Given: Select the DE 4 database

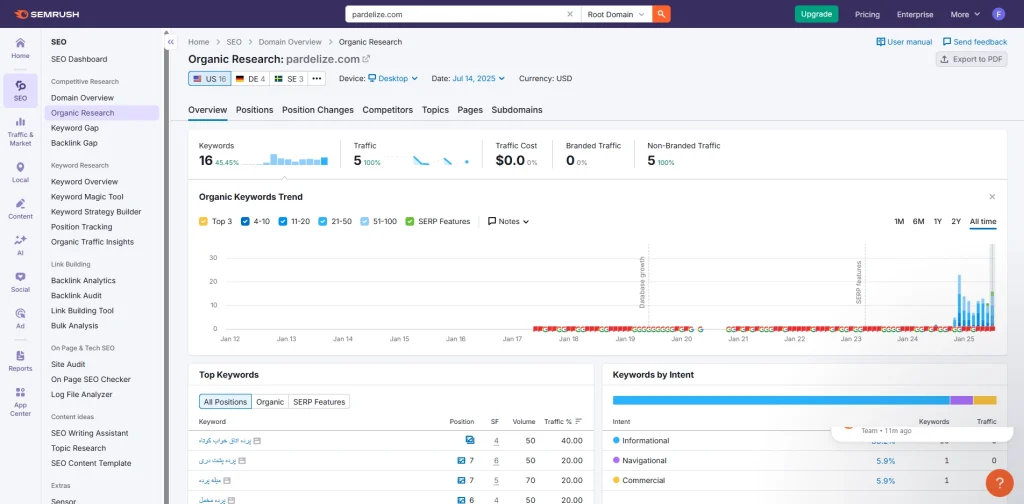Looking at the screenshot, I should coord(250,78).
